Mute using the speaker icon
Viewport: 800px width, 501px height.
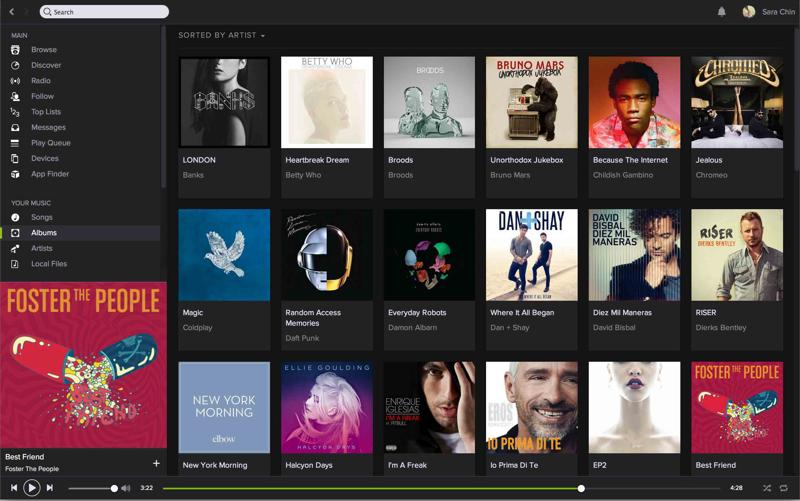(126, 488)
